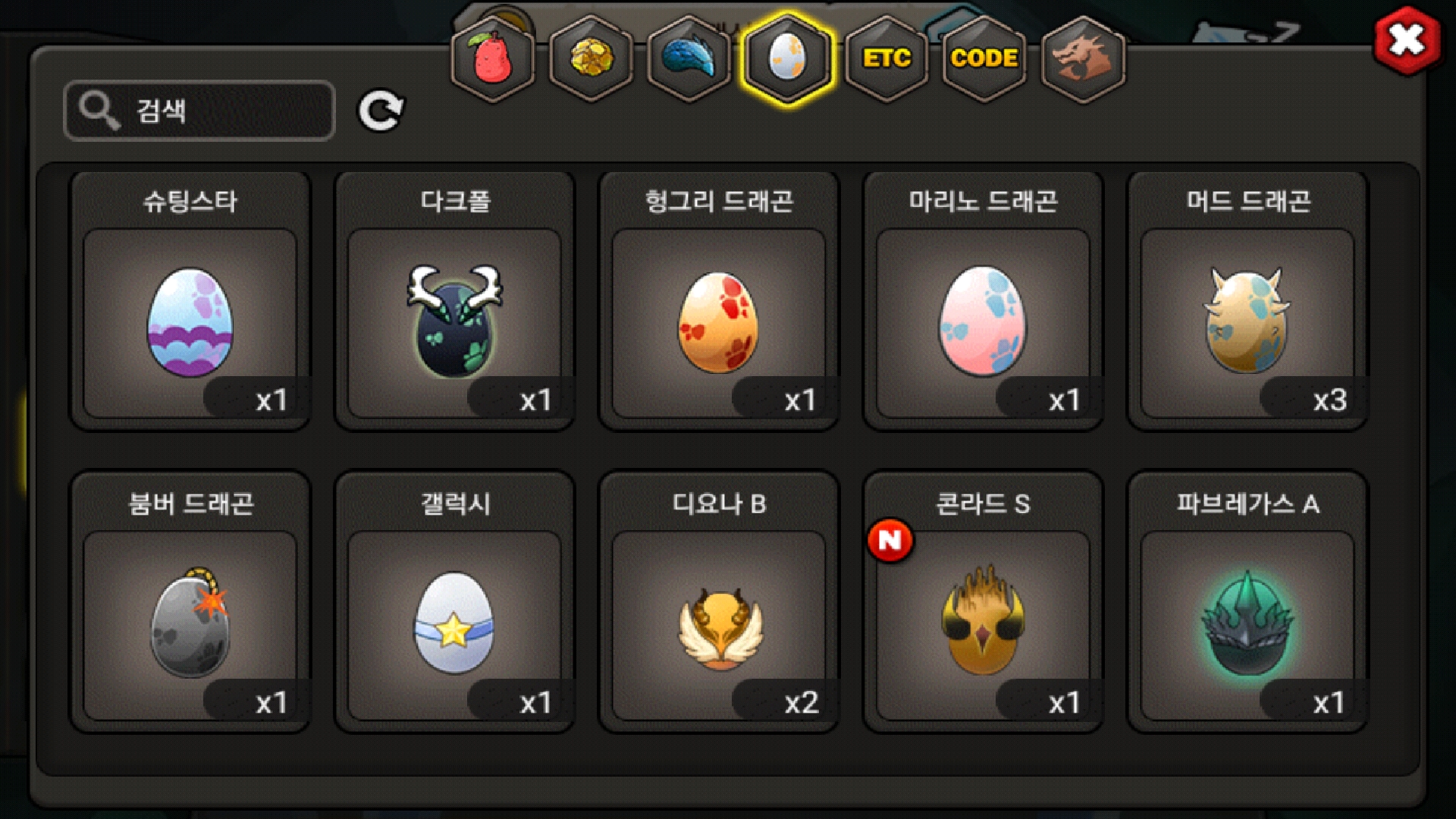Select the 갤럭시 star egg
The height and width of the screenshot is (819, 1456).
pos(455,603)
